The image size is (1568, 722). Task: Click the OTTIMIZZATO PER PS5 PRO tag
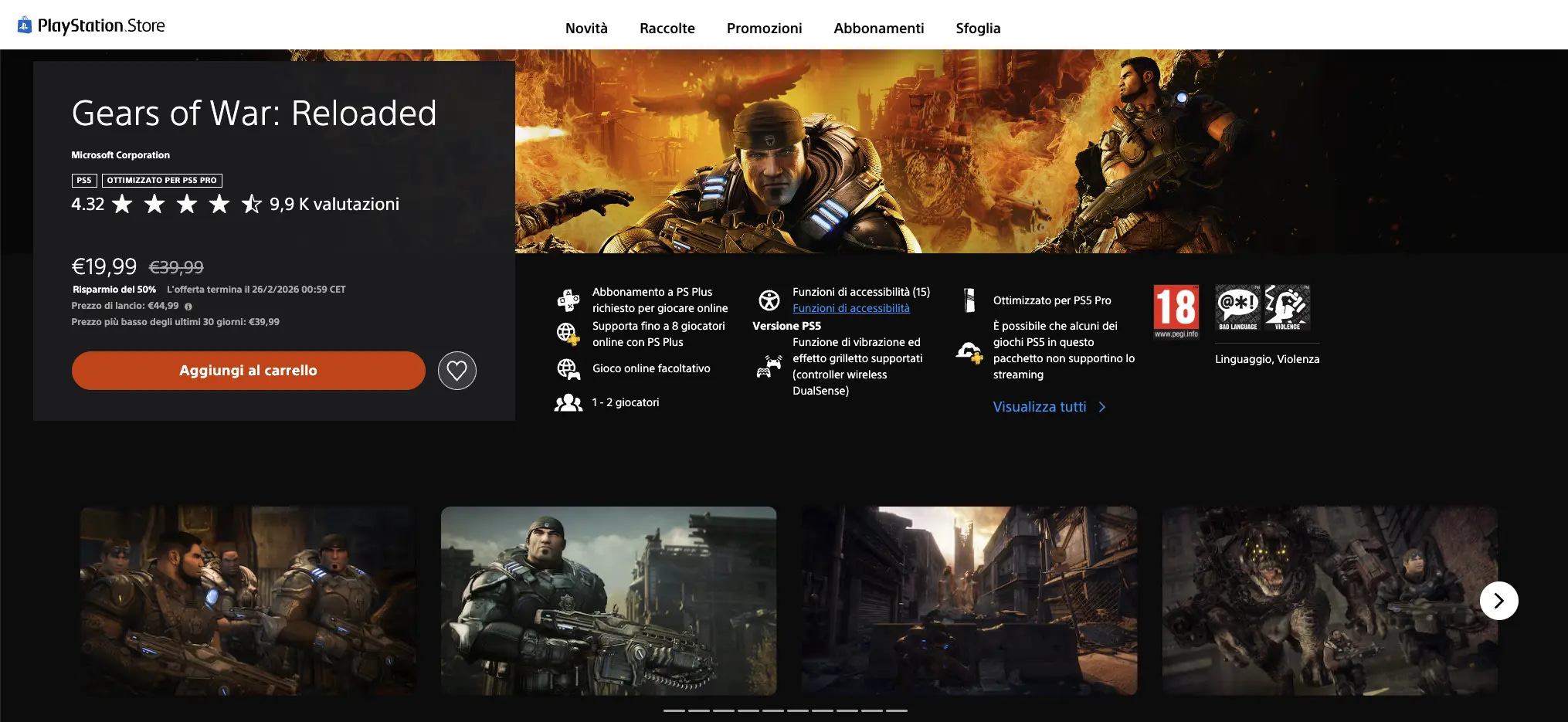tap(162, 181)
